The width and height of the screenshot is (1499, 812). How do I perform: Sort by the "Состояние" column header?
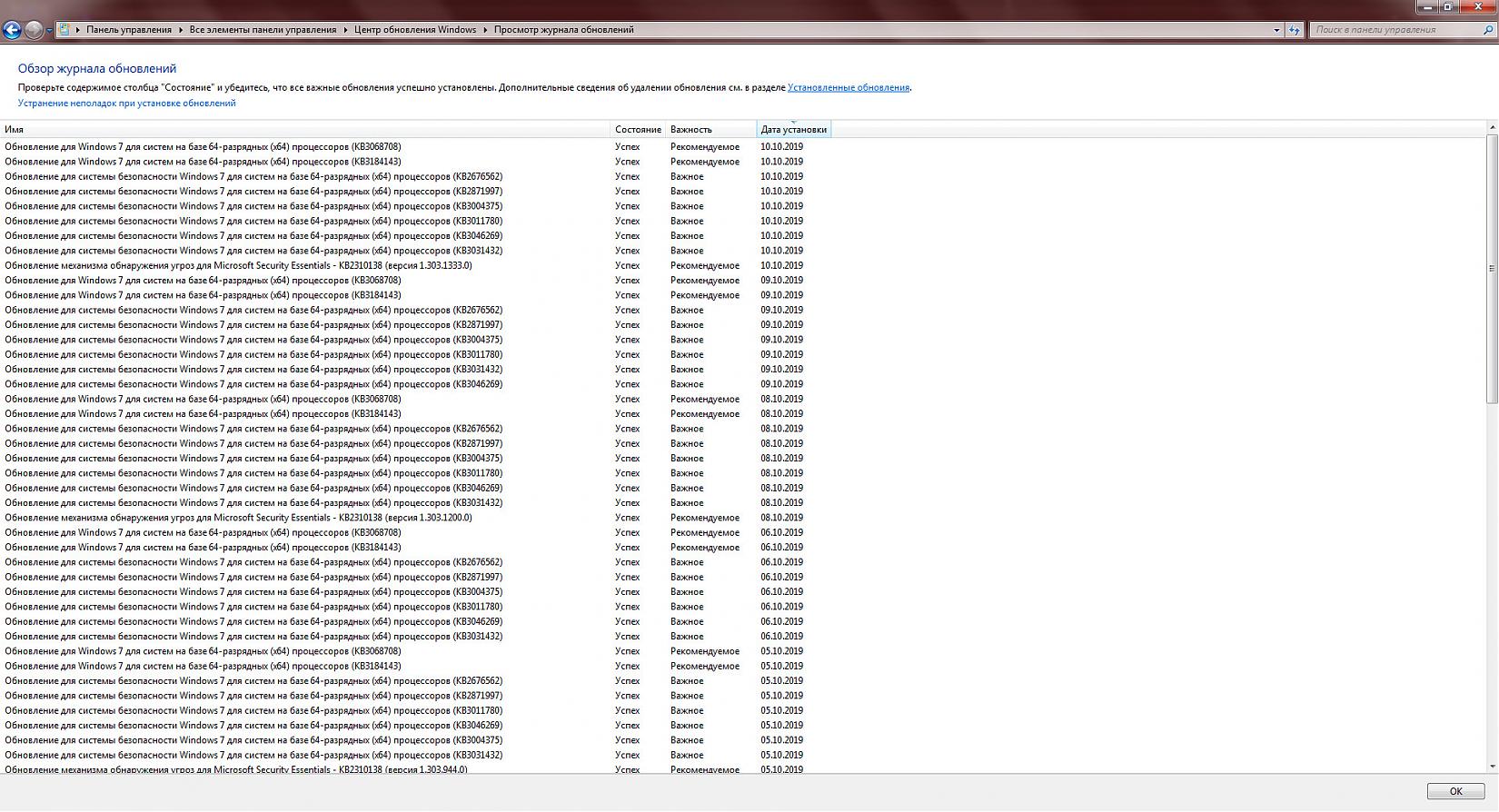[x=638, y=130]
